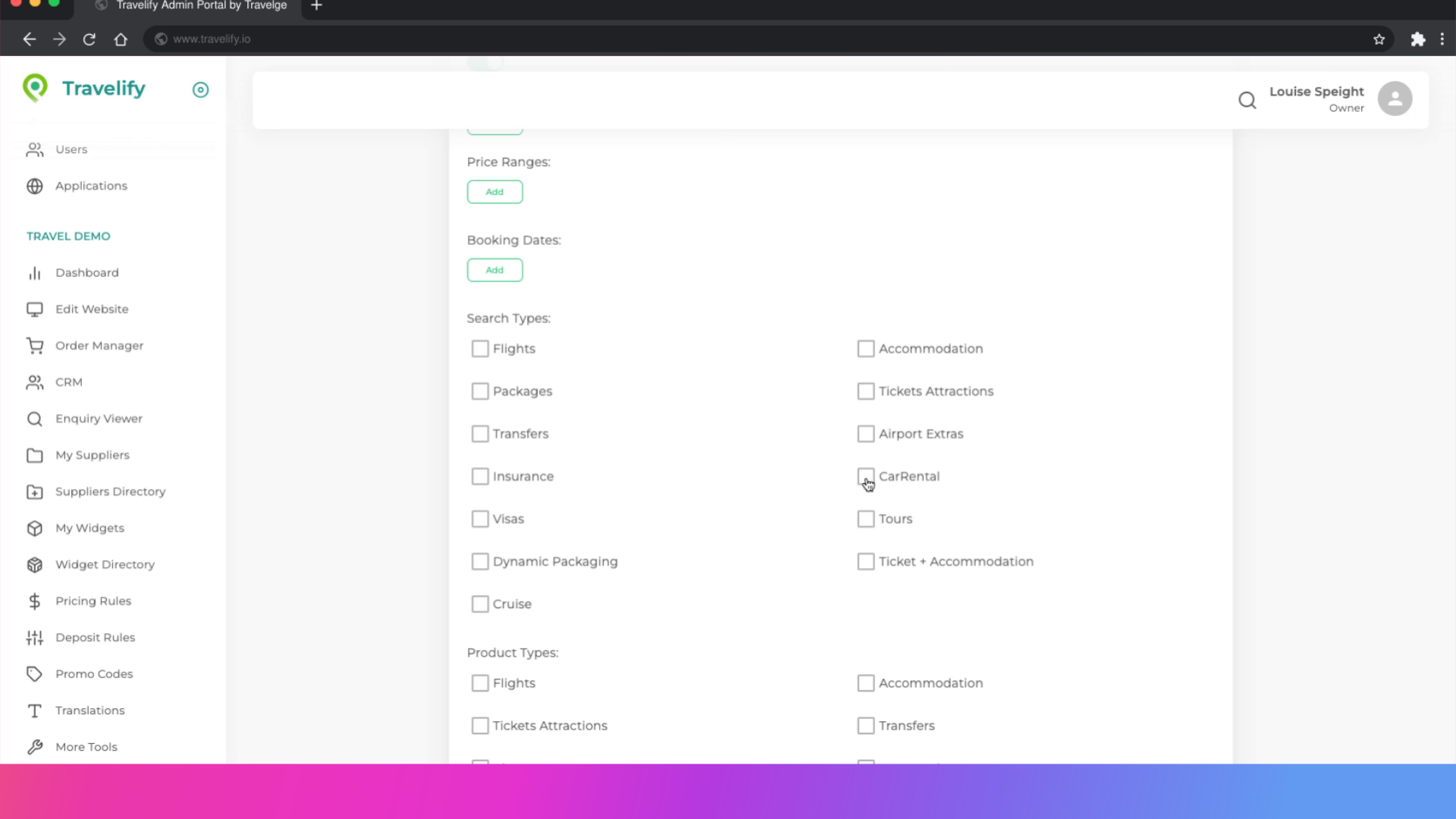Go to Suppliers Directory in sidebar

110,492
